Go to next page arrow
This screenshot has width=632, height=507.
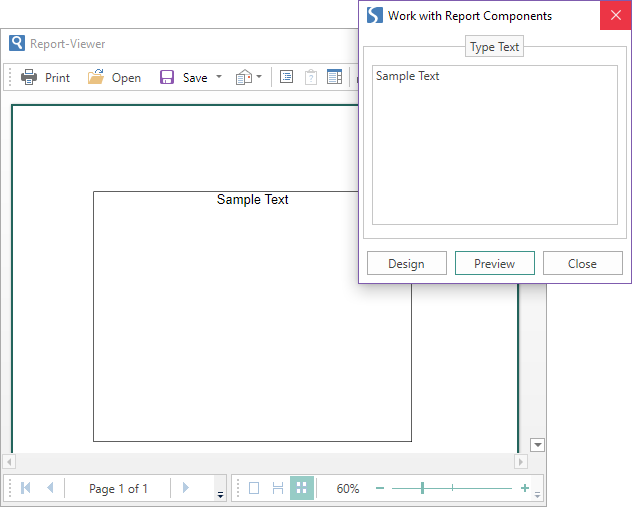pos(185,488)
